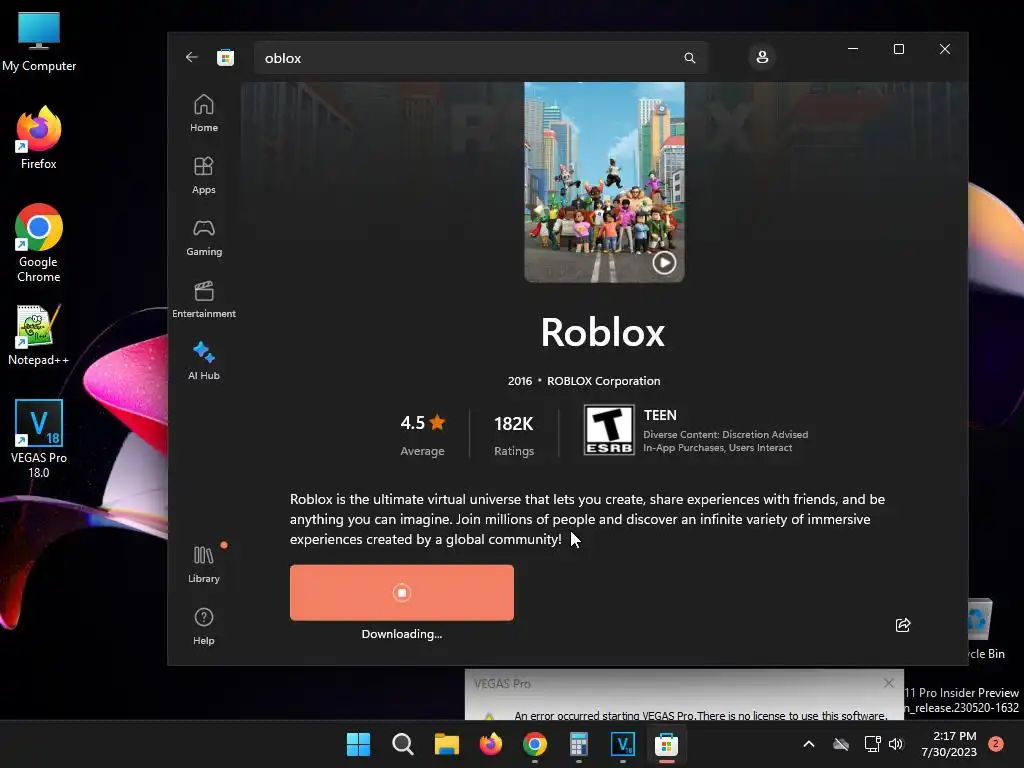Click the cloud sync tray icon
This screenshot has height=768, width=1024.
(x=841, y=744)
